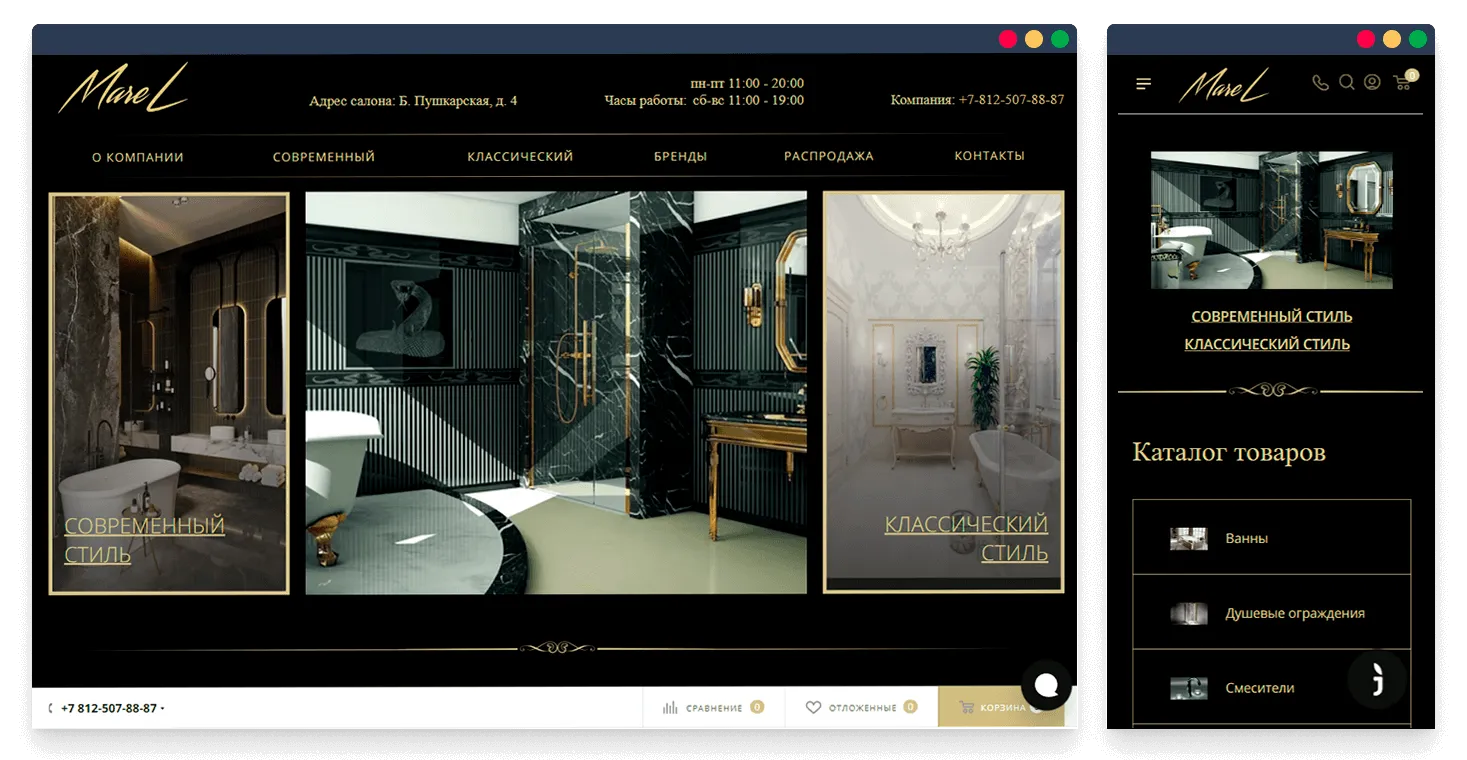Expand the phone number dropdown in bottom bar
The image size is (1467, 760).
(163, 709)
